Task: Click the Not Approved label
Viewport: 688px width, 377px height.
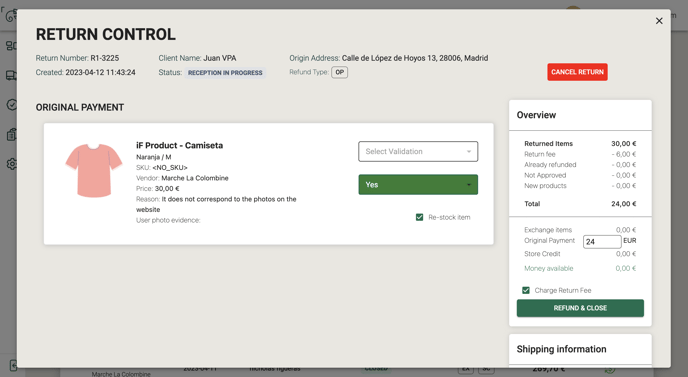Action: (x=545, y=175)
